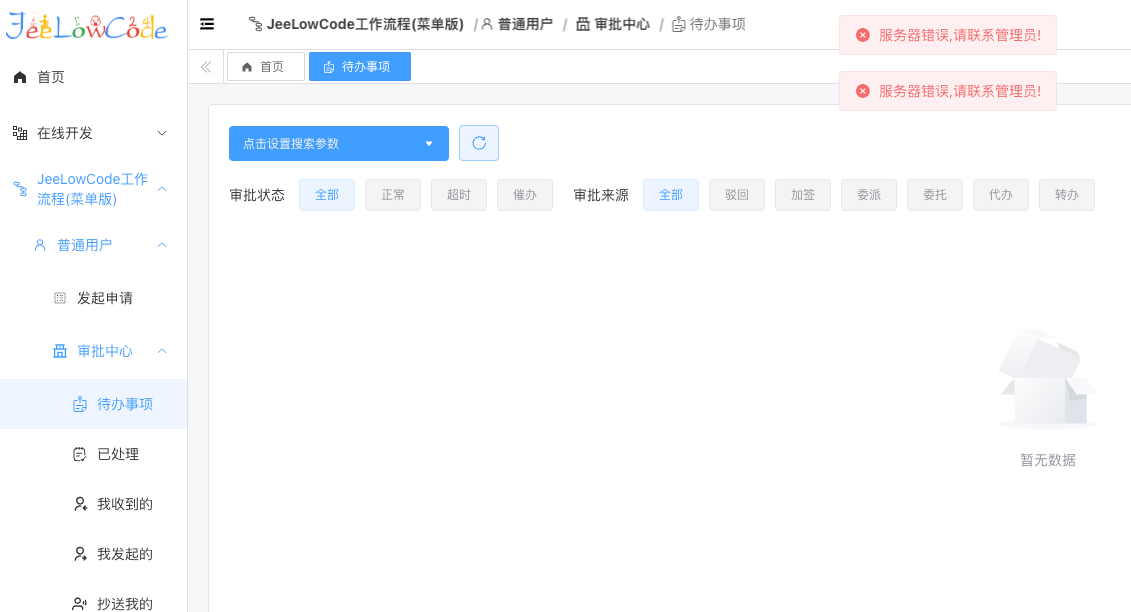Click the JeeLowCode logo
Image resolution: width=1131 pixels, height=612 pixels.
[x=87, y=27]
